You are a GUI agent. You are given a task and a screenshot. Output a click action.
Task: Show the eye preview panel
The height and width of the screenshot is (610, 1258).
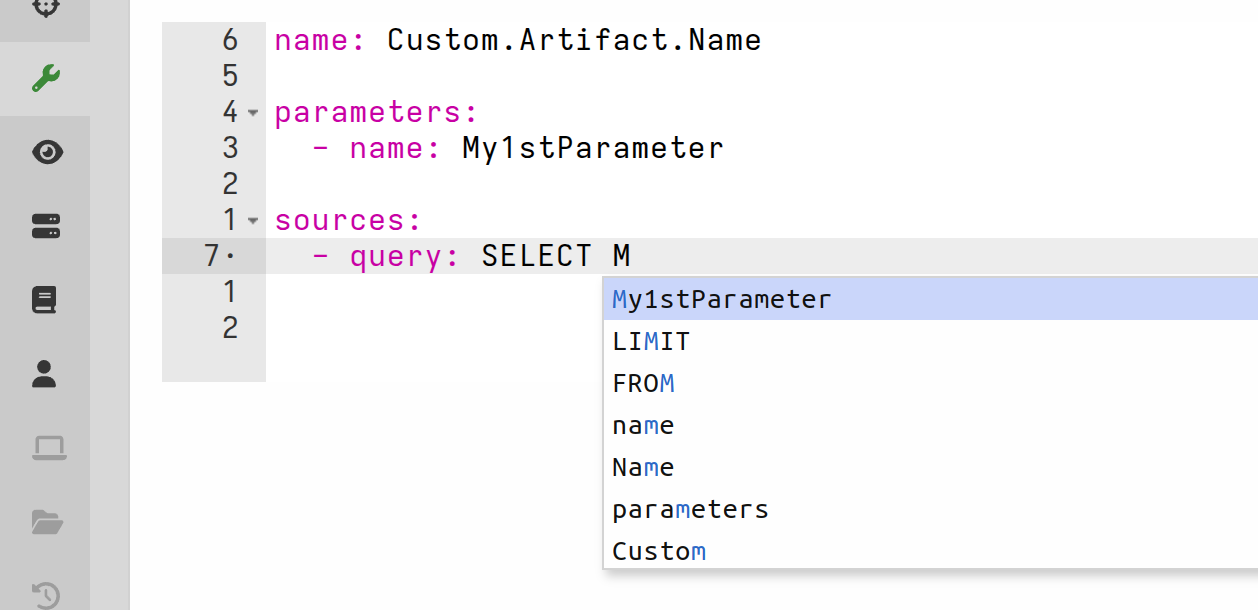[x=46, y=152]
